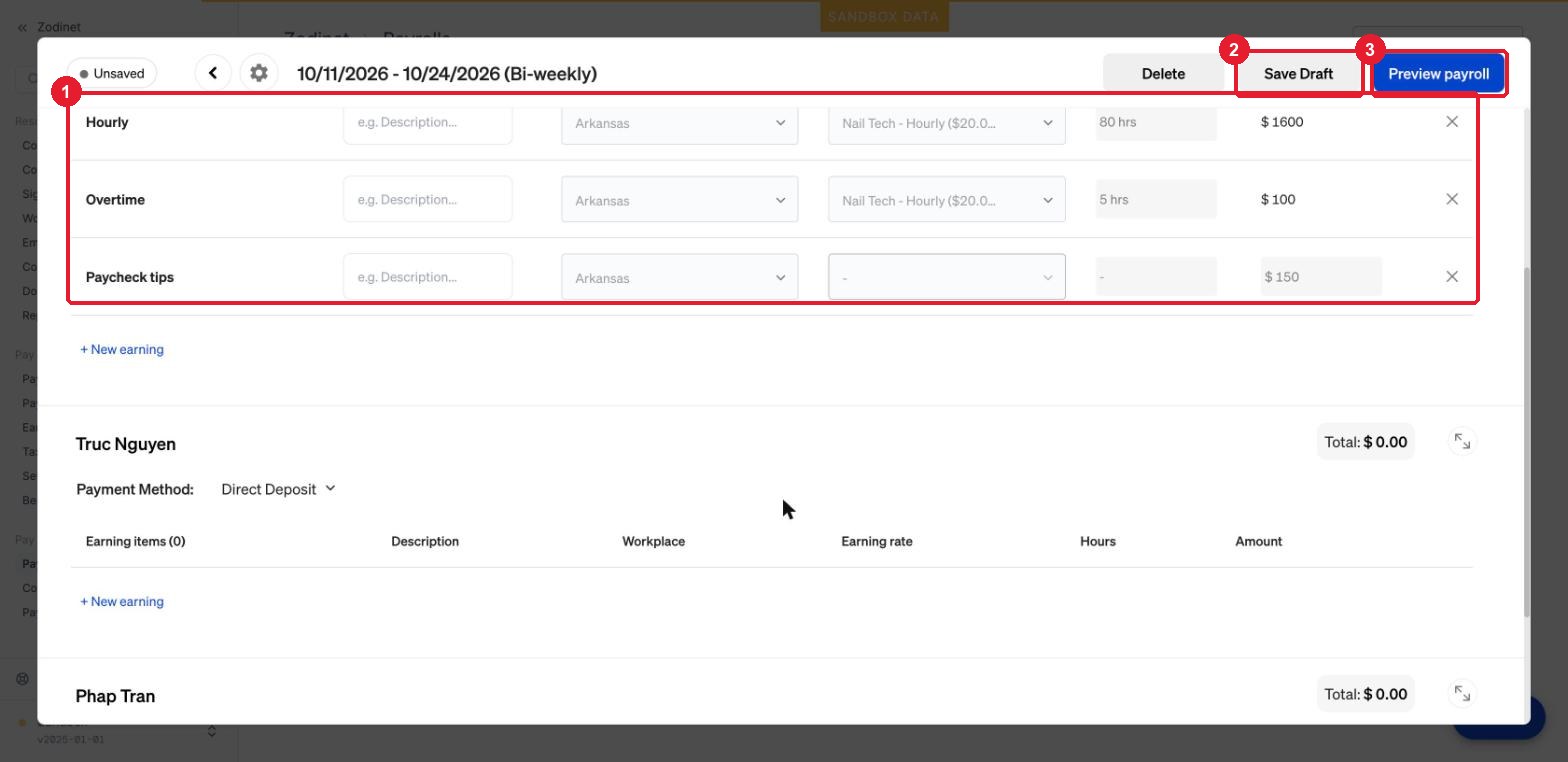Open payroll settings gear icon

[x=259, y=73]
